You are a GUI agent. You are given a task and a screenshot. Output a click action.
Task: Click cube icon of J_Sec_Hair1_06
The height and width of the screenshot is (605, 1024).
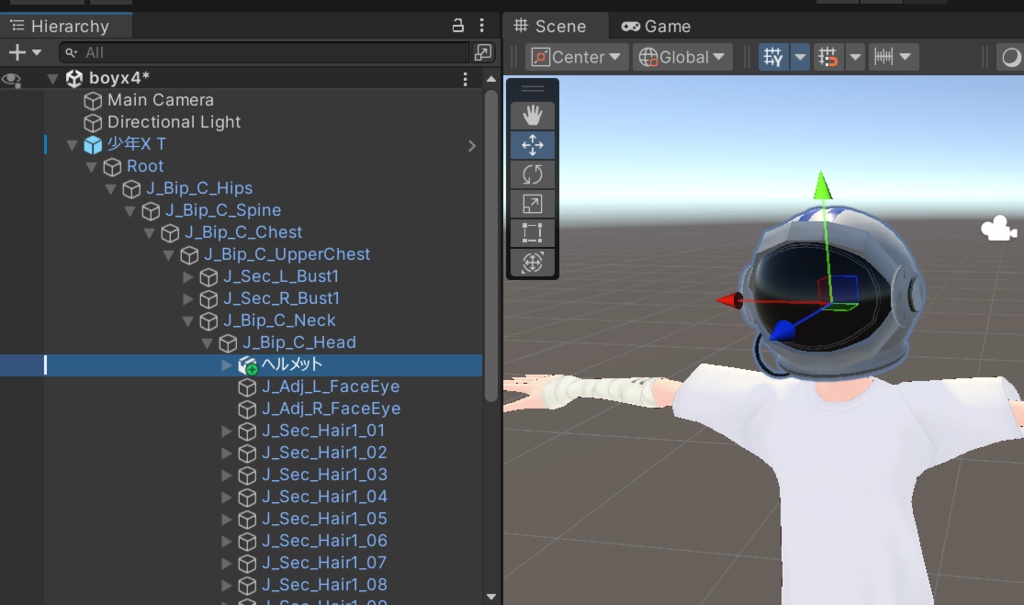[247, 542]
